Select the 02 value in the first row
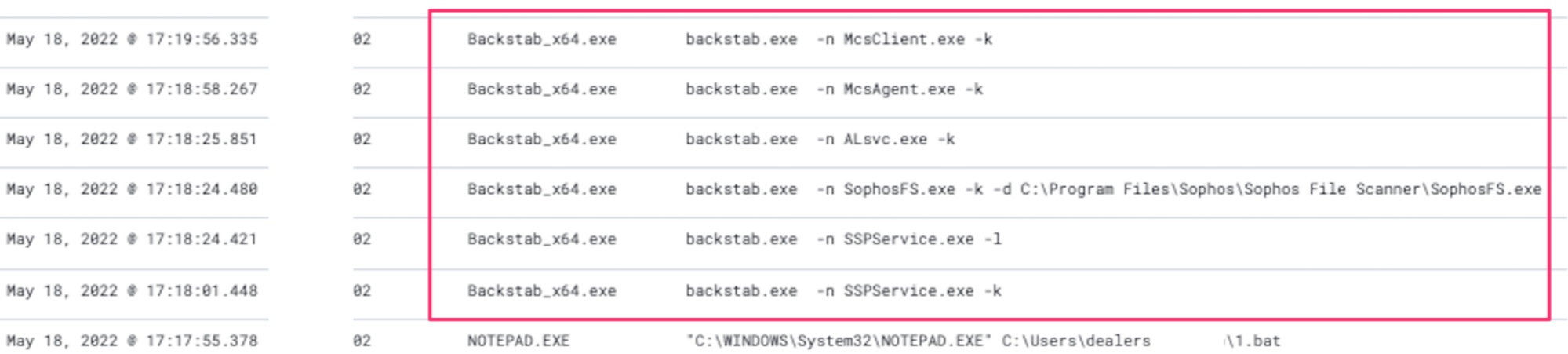The height and width of the screenshot is (354, 1568). coord(362,39)
